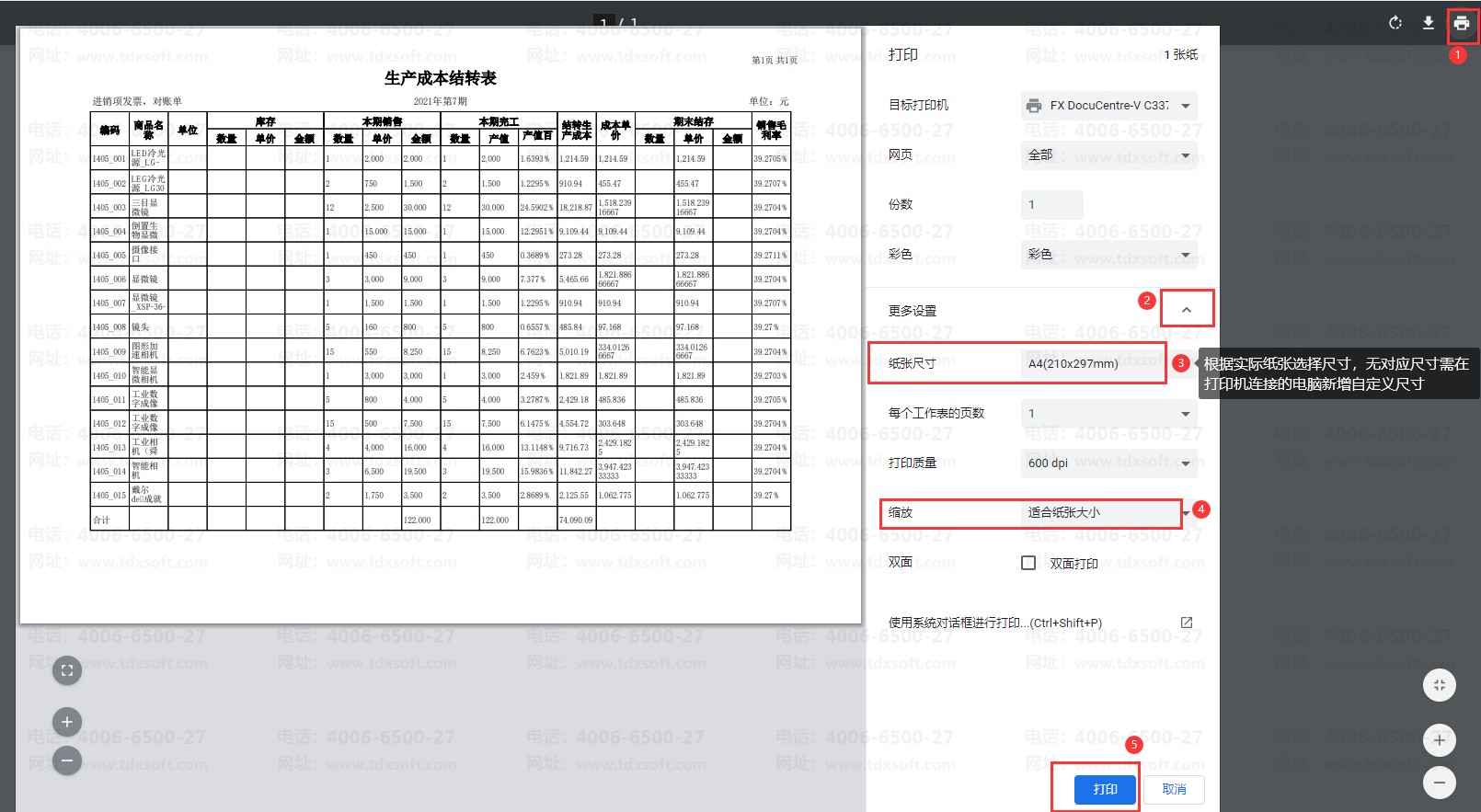Viewport: 1481px width, 812px height.
Task: Open system print dialog external link icon
Action: [x=1186, y=623]
